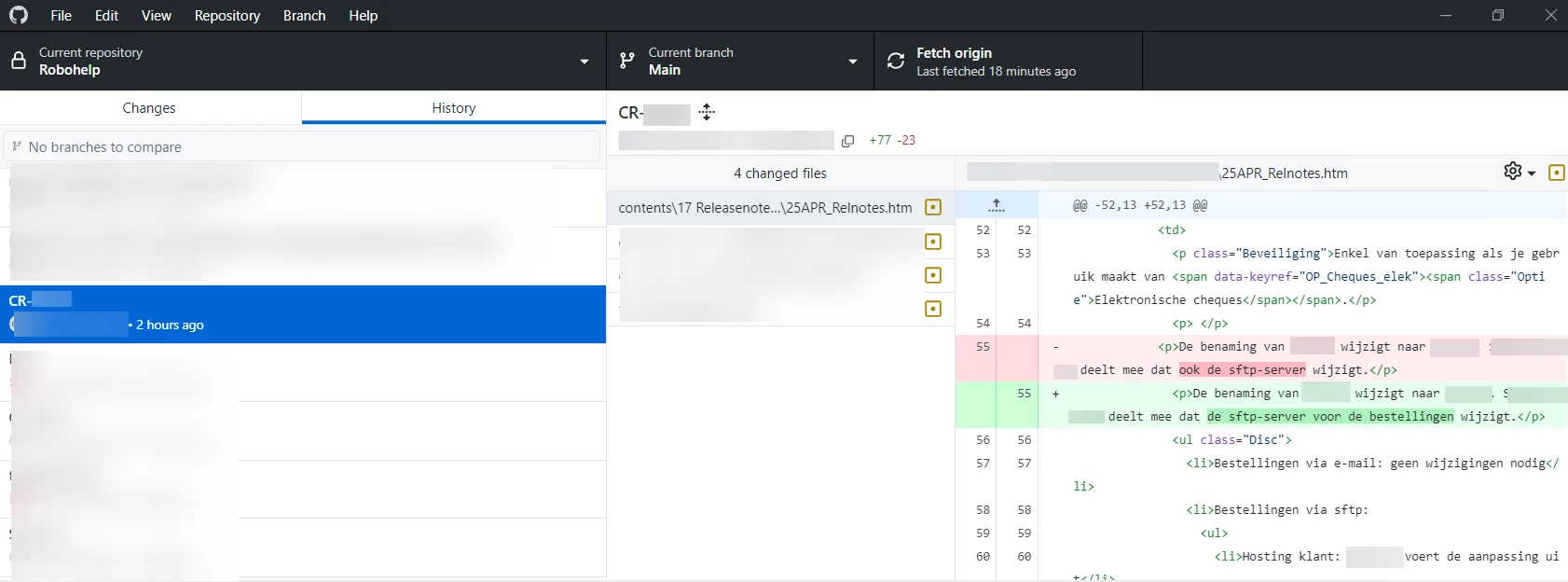Click the repository lock icon
Viewport: 1568px width, 582px height.
(18, 62)
